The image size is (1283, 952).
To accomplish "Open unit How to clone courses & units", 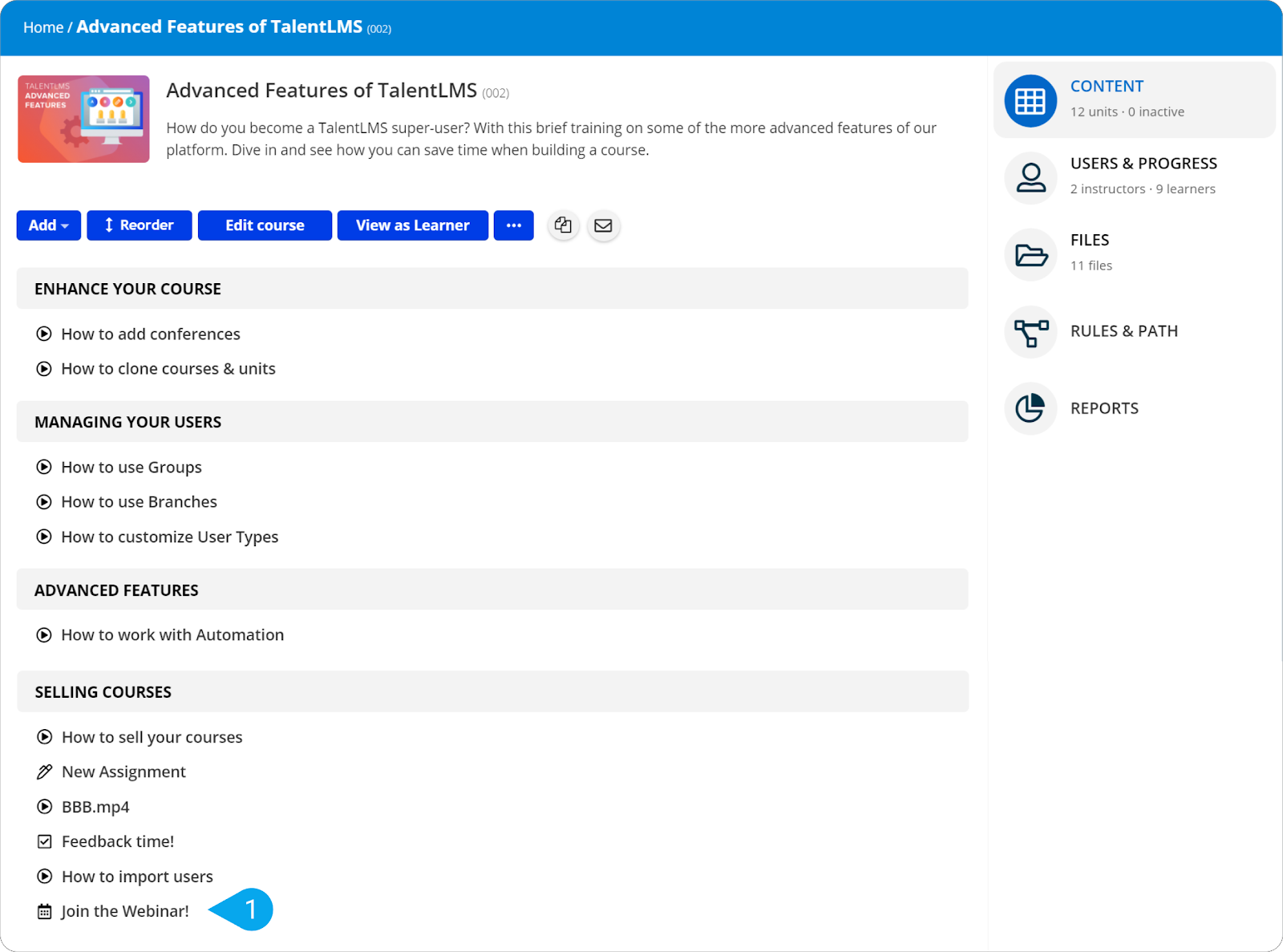I will [x=168, y=369].
